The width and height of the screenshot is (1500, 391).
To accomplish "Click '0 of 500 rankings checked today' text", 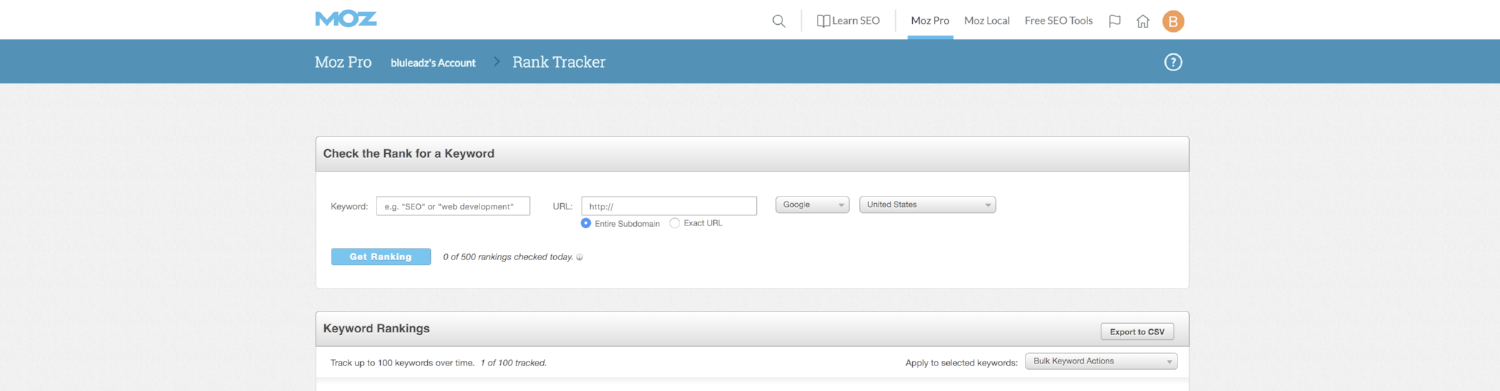I will pyautogui.click(x=508, y=257).
